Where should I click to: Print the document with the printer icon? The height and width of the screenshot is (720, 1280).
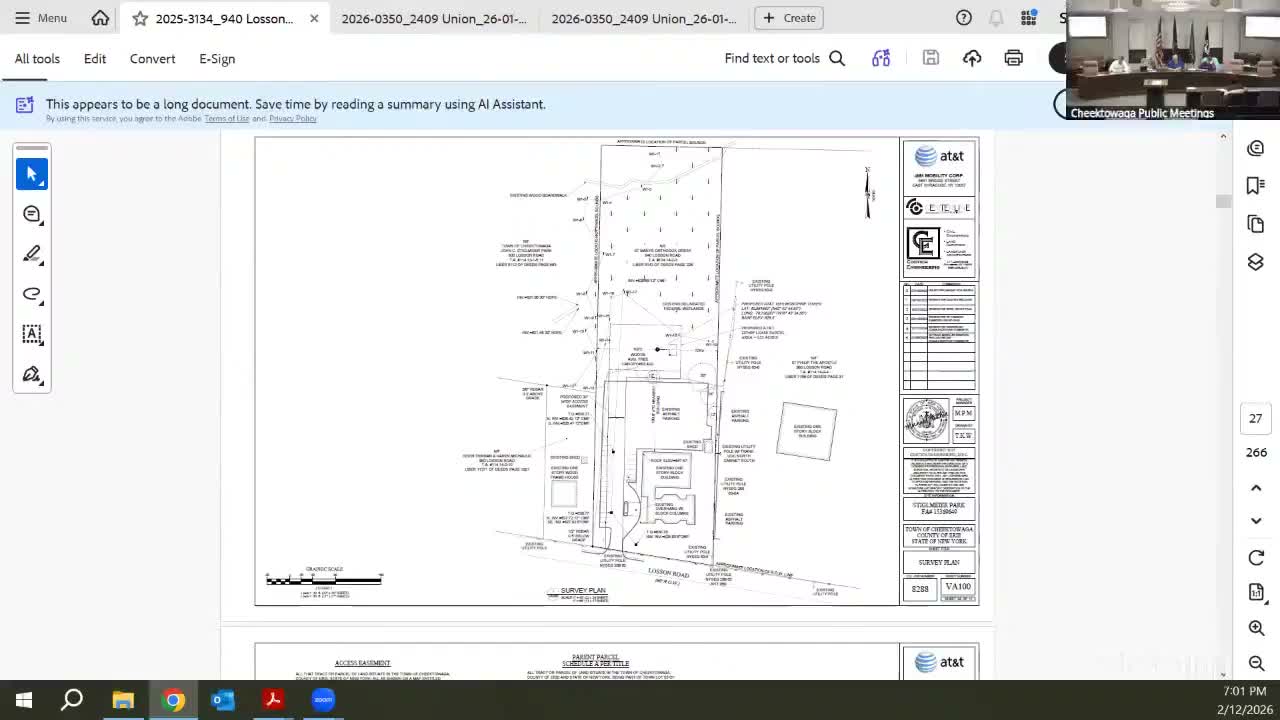click(1014, 59)
